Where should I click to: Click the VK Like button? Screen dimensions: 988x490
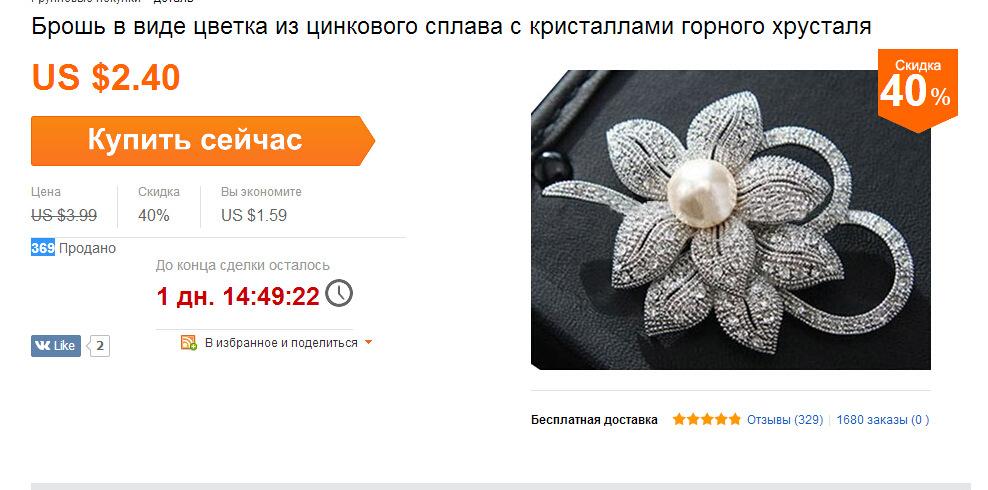pos(56,346)
